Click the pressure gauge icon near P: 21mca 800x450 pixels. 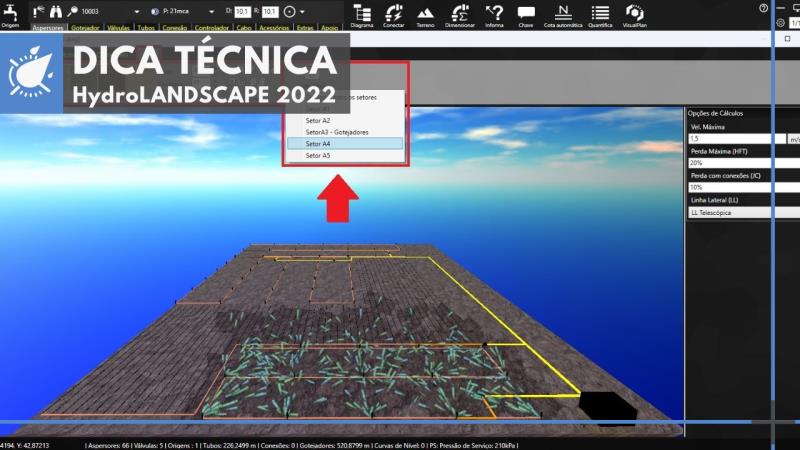point(155,11)
